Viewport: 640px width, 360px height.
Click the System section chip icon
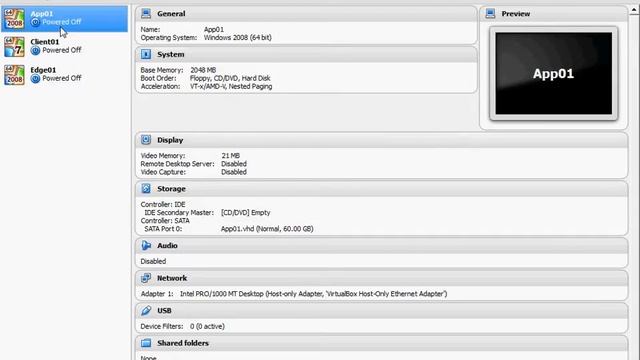click(146, 54)
